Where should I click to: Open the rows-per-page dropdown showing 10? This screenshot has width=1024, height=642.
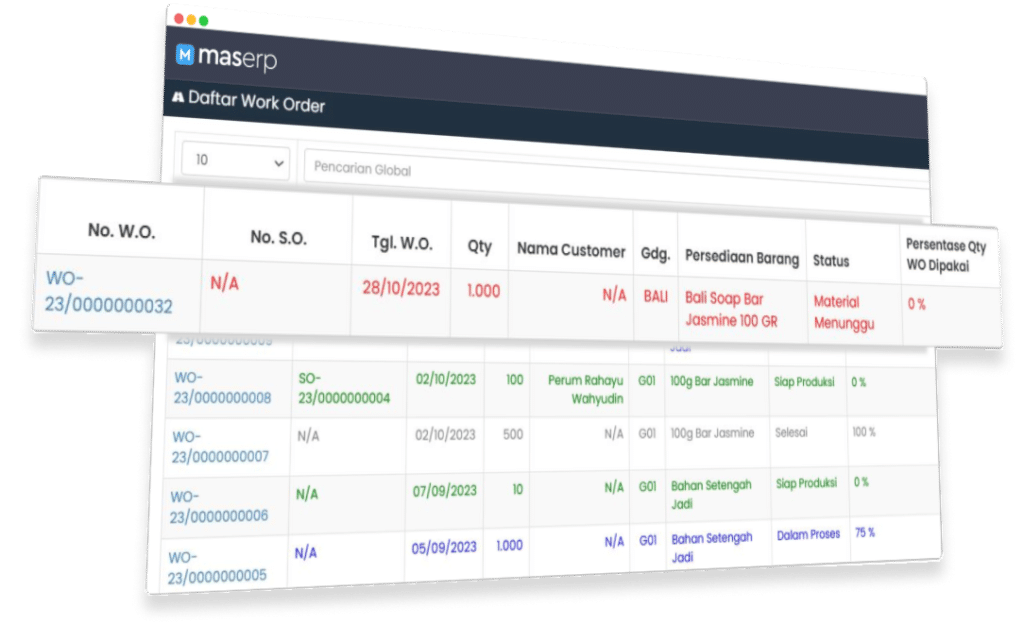[235, 160]
